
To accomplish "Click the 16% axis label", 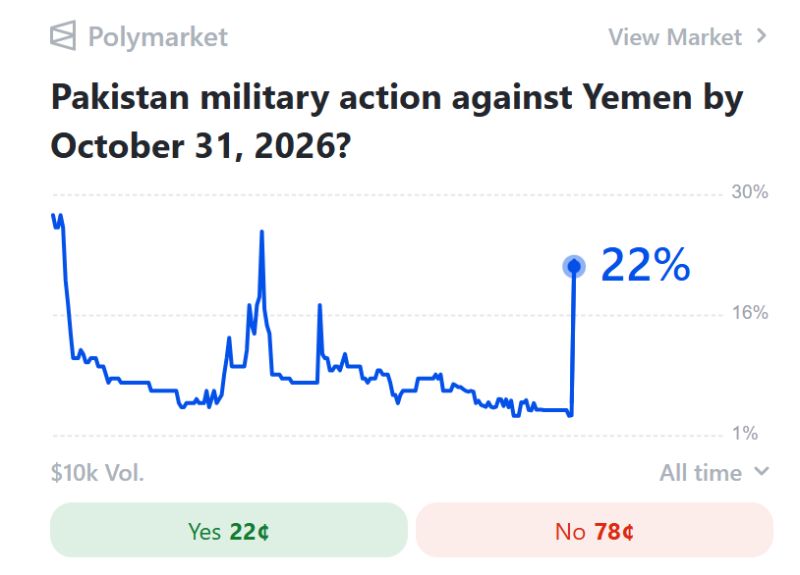I will point(749,313).
